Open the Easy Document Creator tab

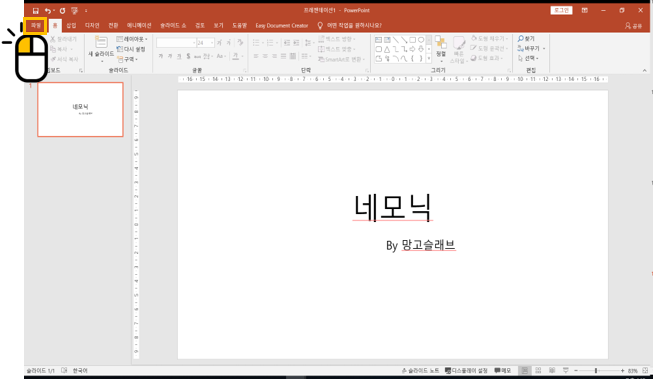(x=282, y=25)
